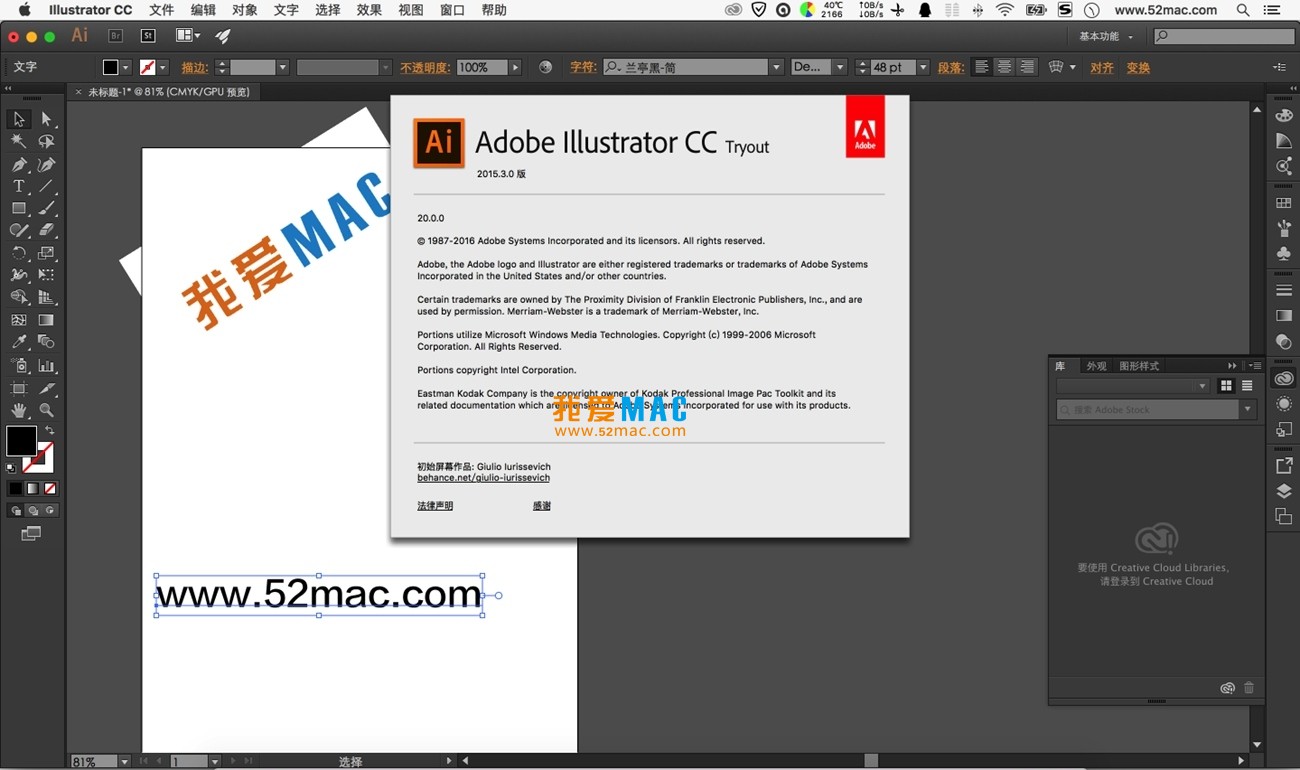The width and height of the screenshot is (1300, 770).
Task: Open Adobe Stock with St icon
Action: click(148, 36)
